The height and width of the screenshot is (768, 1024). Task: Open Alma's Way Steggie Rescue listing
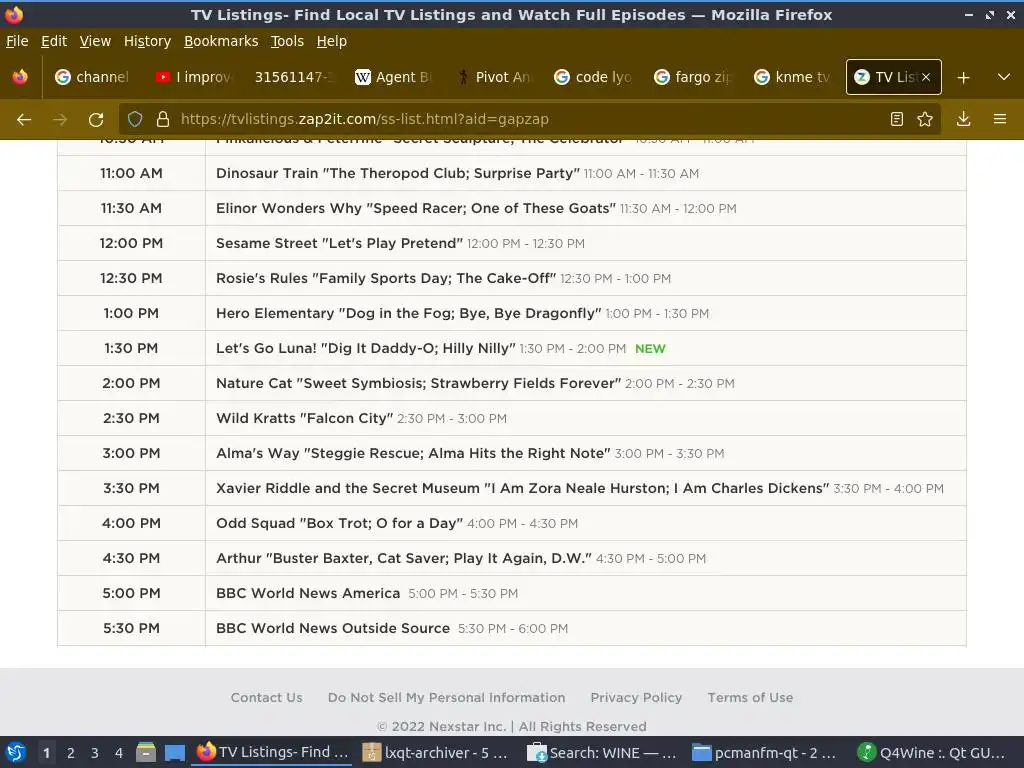413,453
